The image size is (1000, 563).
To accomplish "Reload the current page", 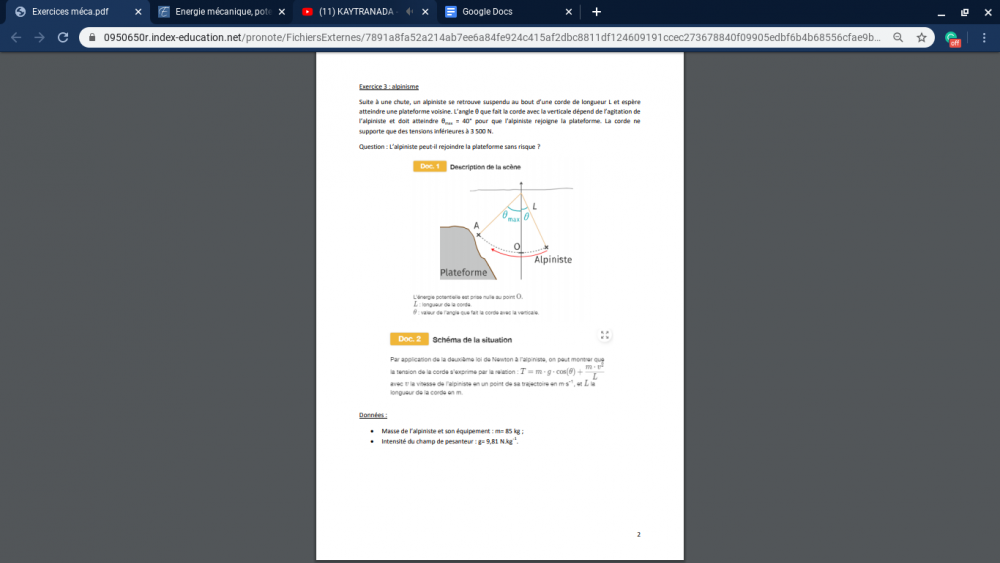I will pos(62,38).
